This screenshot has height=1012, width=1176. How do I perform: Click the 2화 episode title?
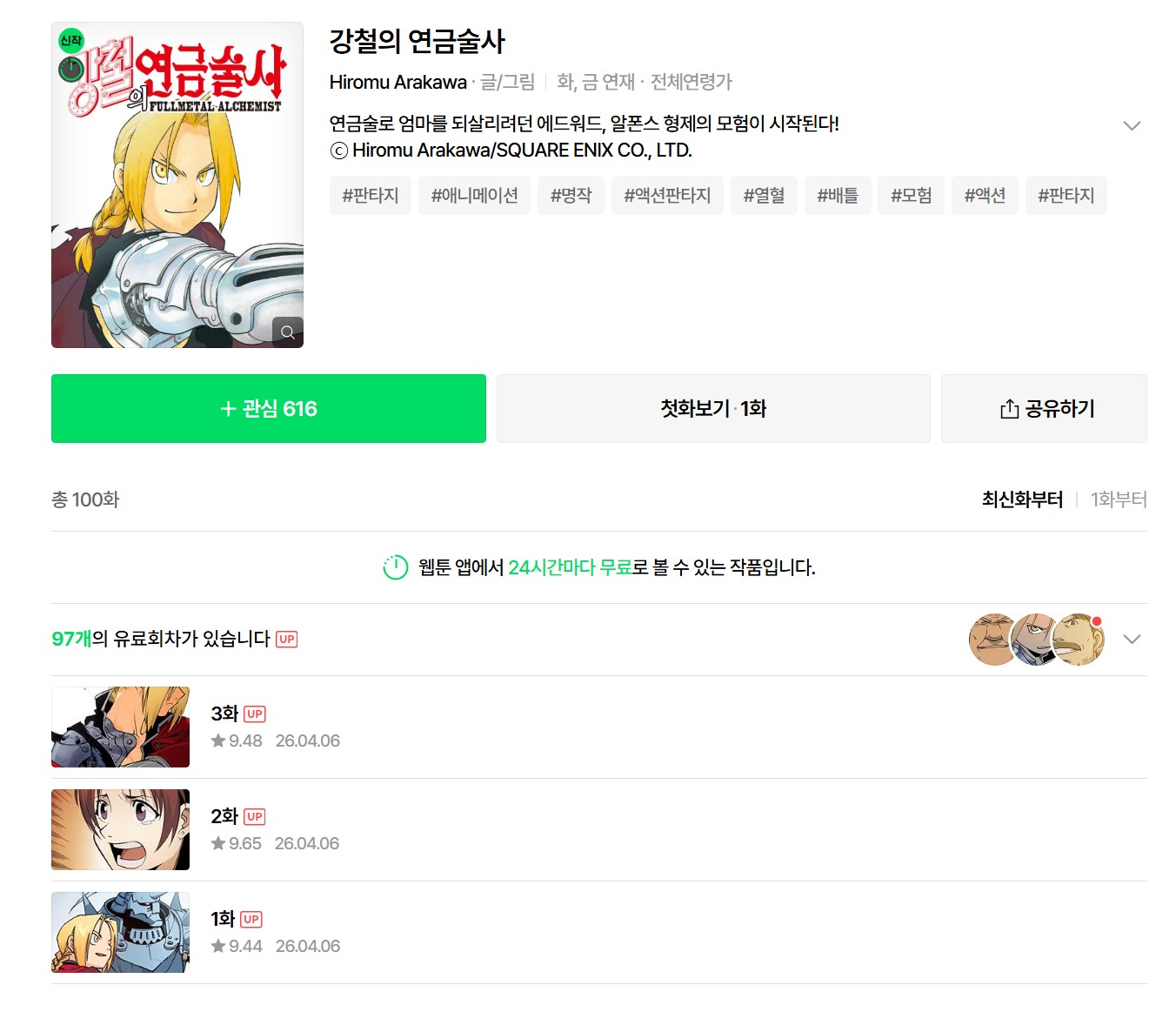(224, 817)
